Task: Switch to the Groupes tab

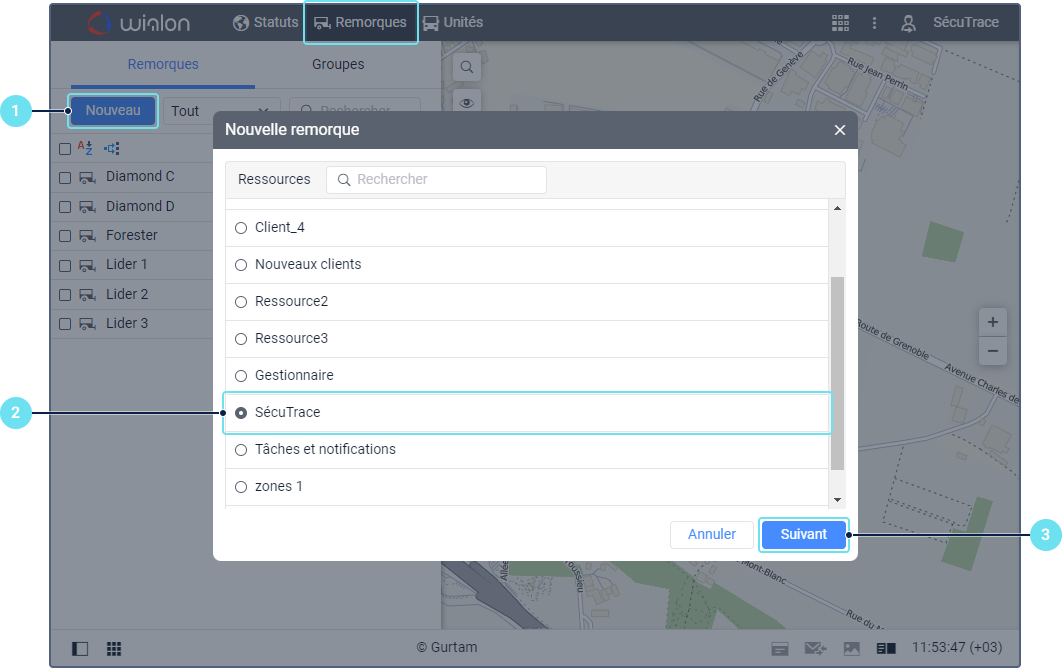Action: 338,64
